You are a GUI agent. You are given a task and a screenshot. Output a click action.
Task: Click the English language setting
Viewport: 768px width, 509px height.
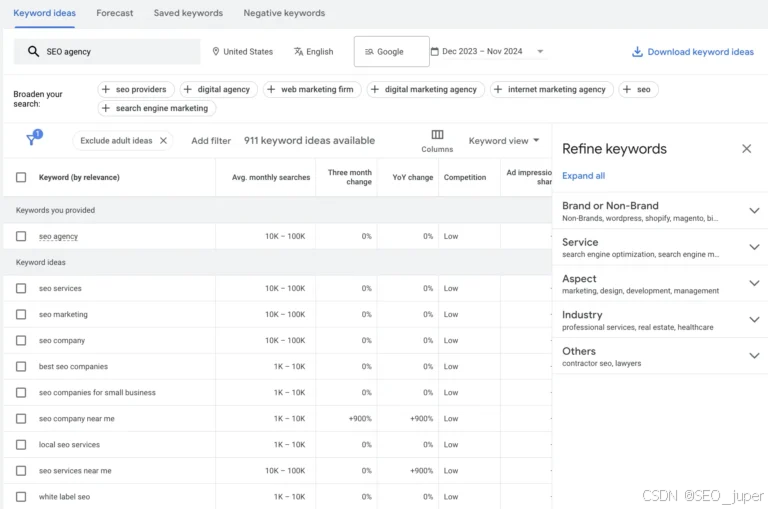click(313, 51)
